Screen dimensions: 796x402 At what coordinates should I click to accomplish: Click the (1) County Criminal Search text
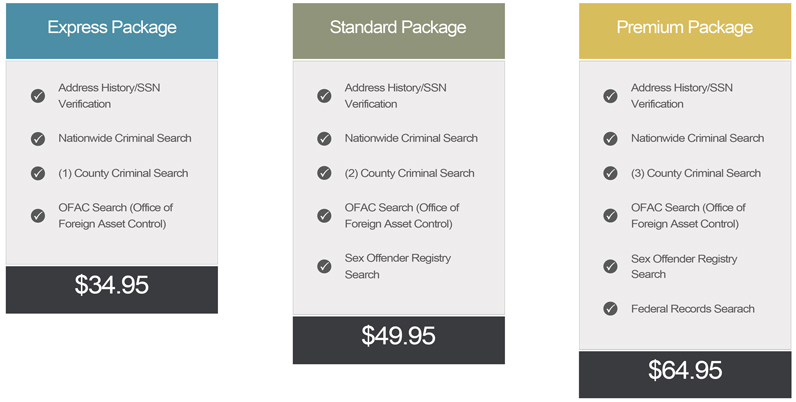[x=123, y=173]
